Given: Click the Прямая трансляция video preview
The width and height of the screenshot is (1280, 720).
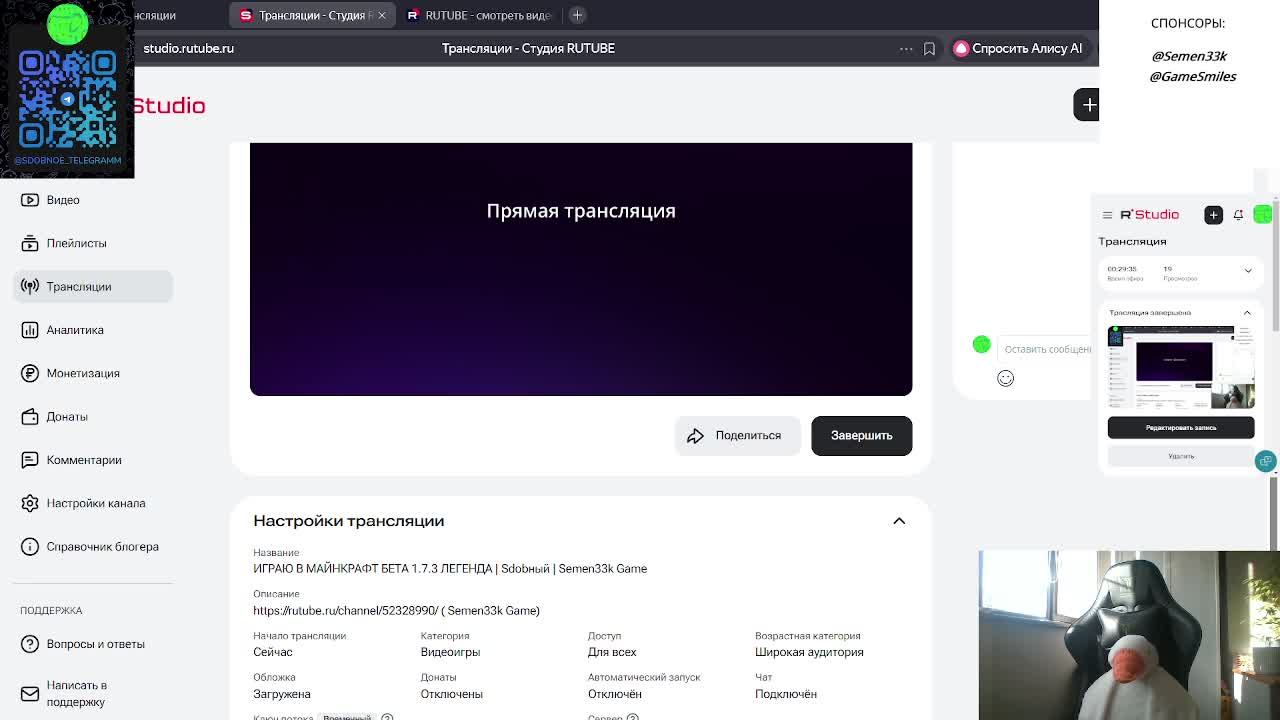Looking at the screenshot, I should [x=581, y=269].
